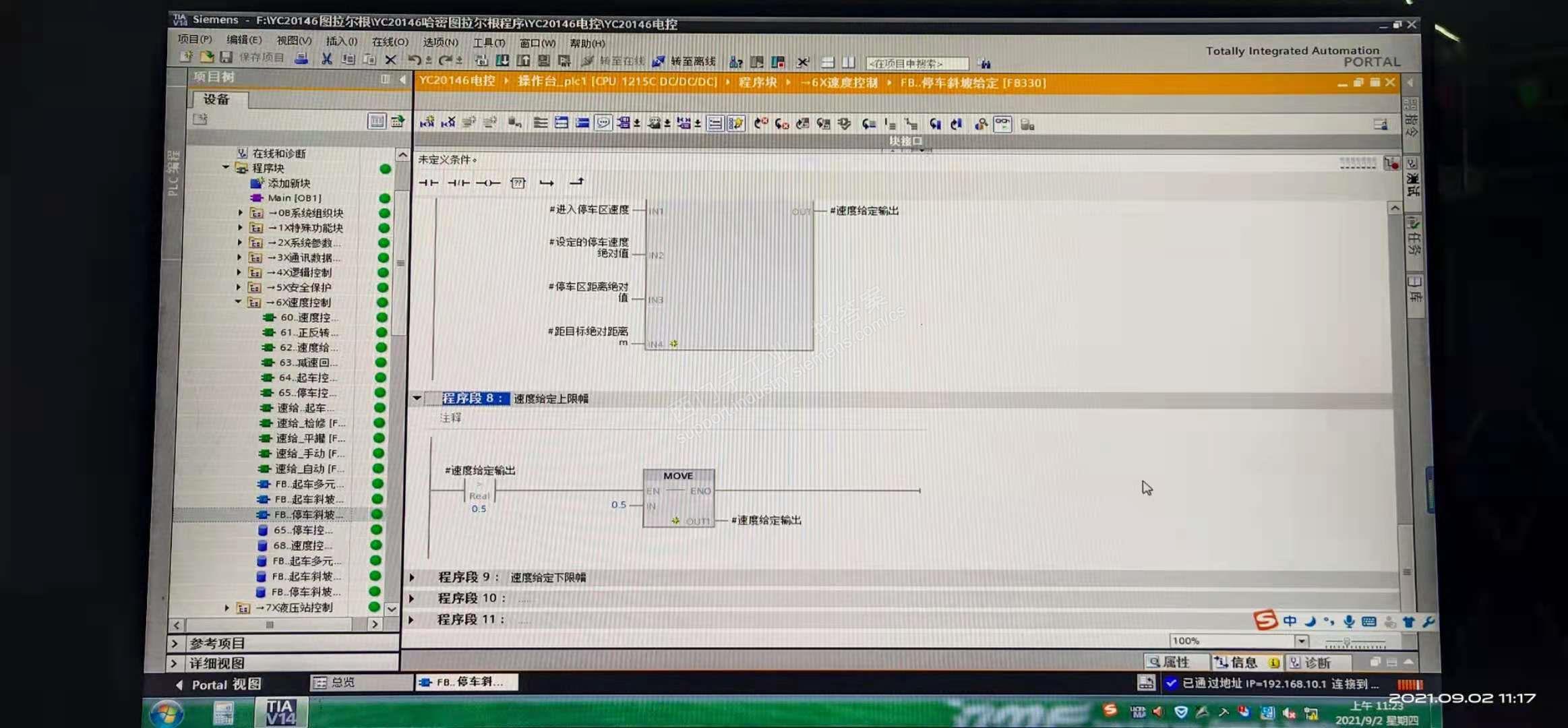
Task: Click the project search input field
Action: pos(915,63)
